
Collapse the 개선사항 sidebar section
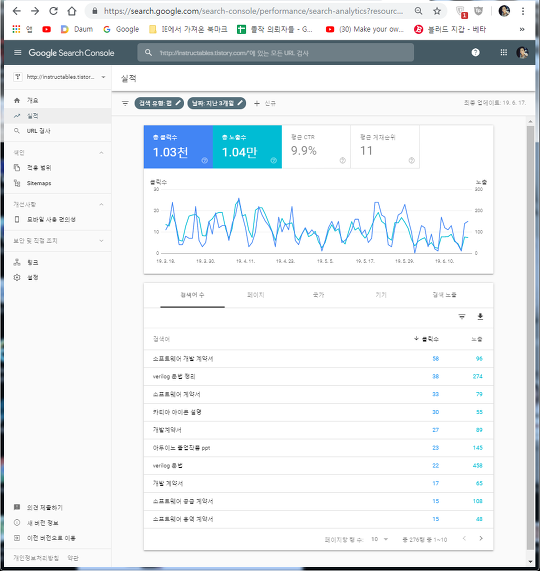point(101,204)
